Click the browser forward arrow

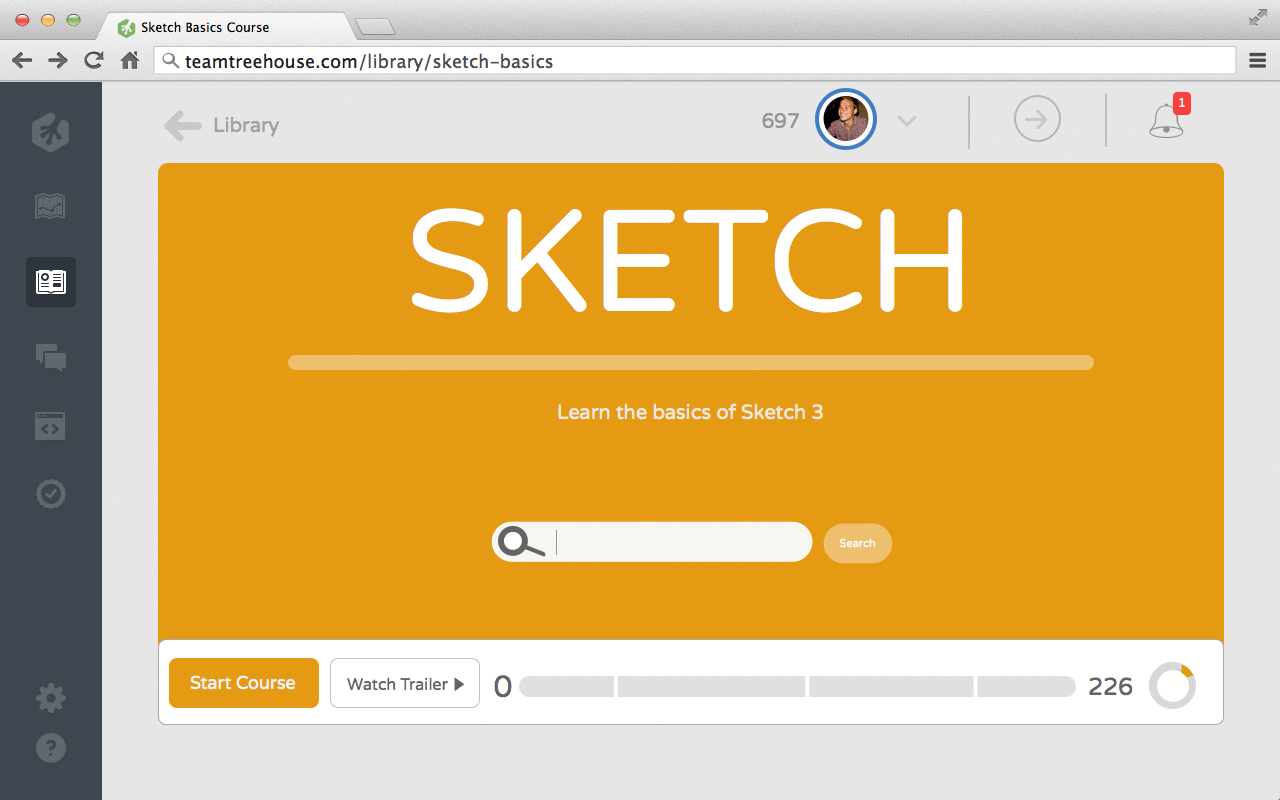58,61
